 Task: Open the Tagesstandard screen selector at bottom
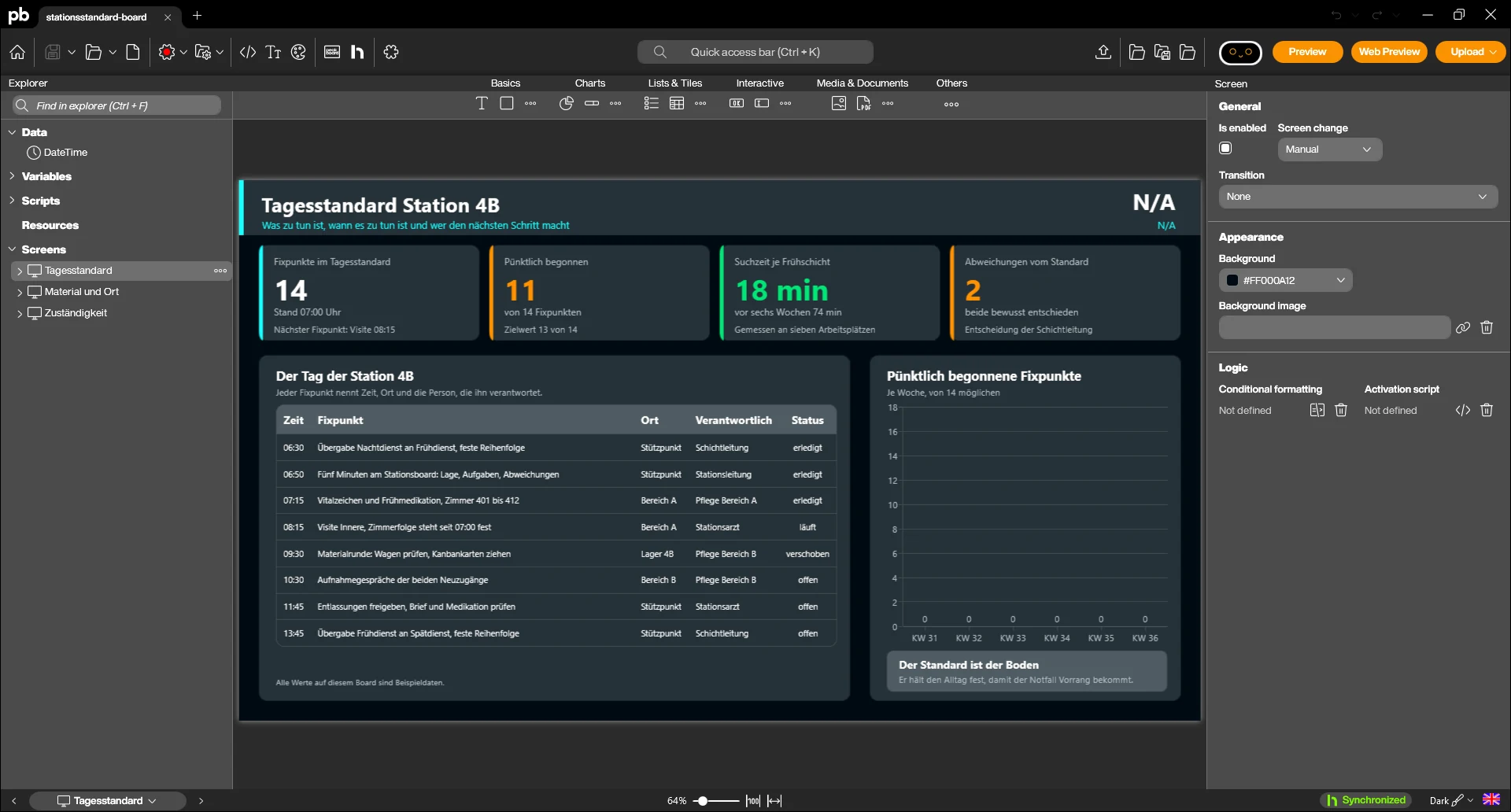107,801
